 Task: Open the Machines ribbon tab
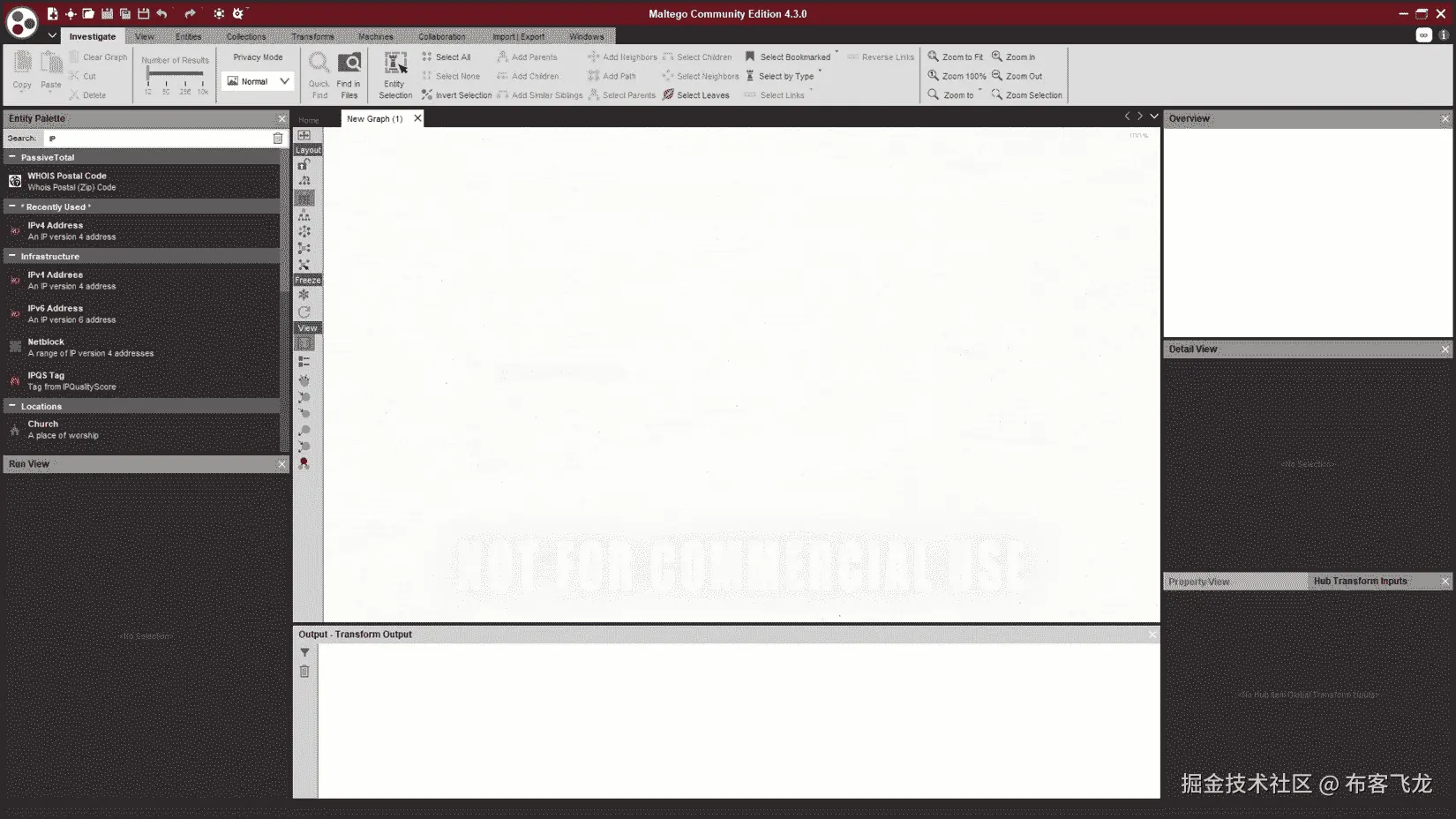(x=376, y=36)
